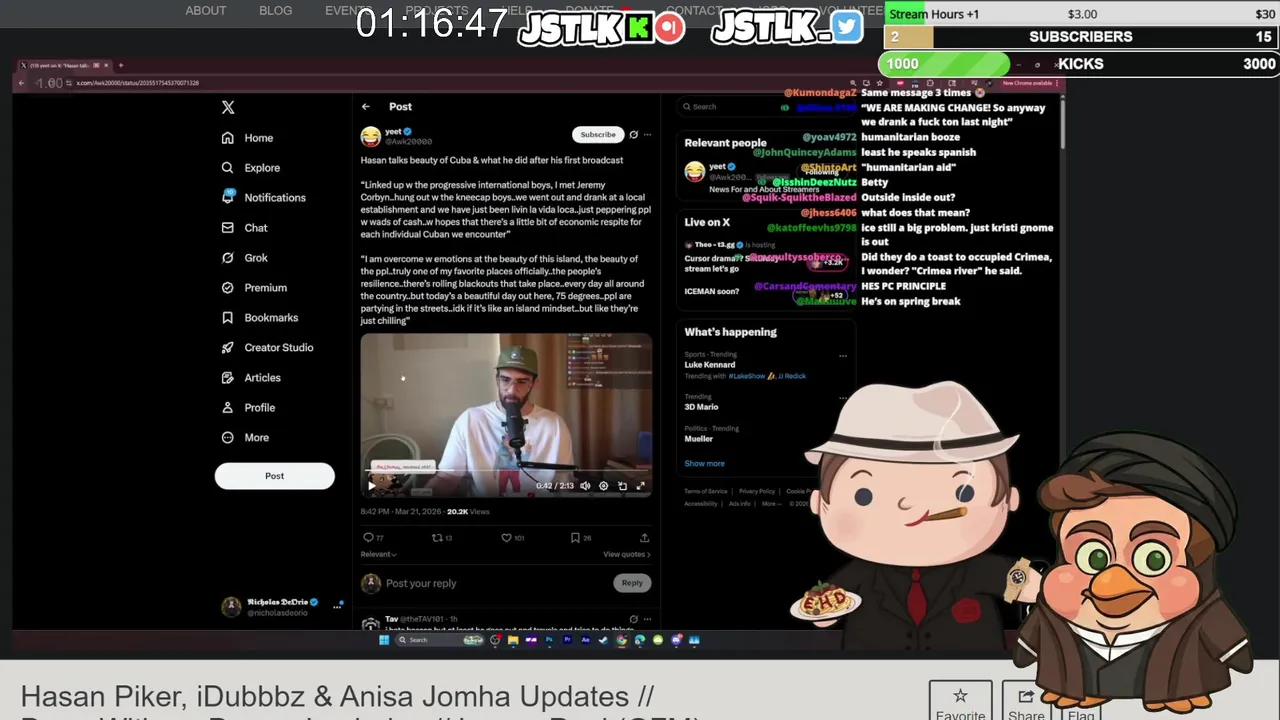Click the browser address bar URL
The width and height of the screenshot is (1280, 720).
[x=137, y=83]
